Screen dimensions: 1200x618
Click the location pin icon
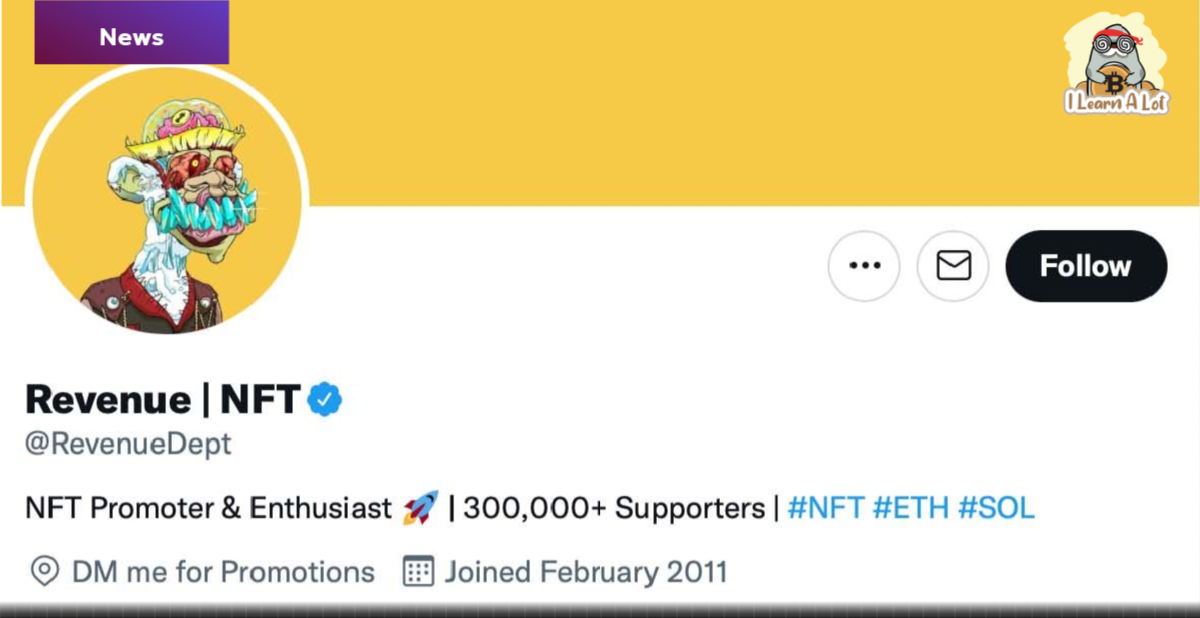point(44,572)
